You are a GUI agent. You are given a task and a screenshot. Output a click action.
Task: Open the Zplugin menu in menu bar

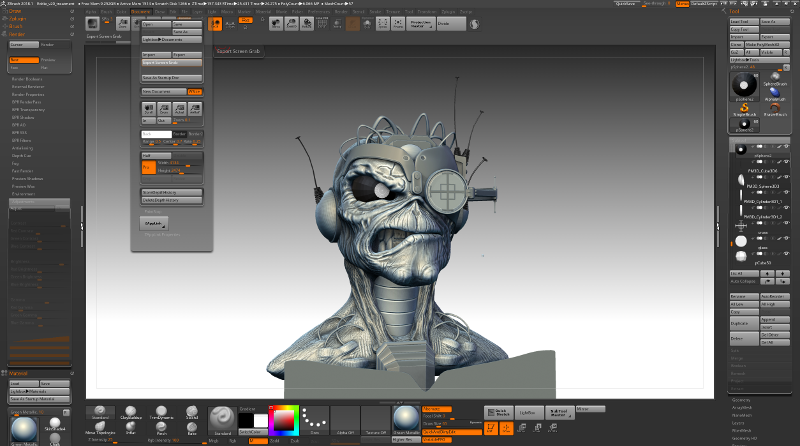click(448, 11)
